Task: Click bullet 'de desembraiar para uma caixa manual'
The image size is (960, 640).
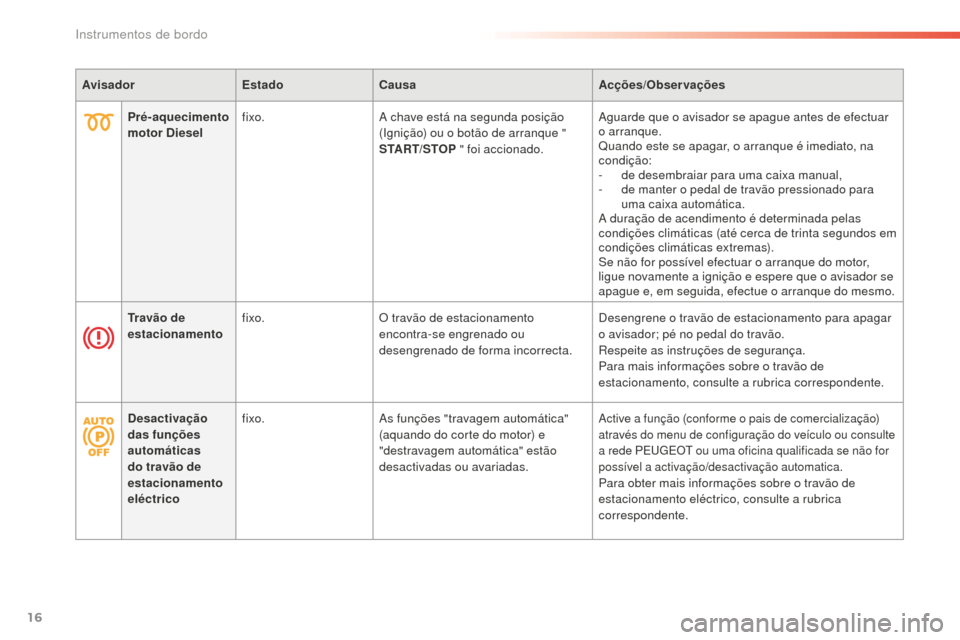Action: pyautogui.click(x=731, y=175)
